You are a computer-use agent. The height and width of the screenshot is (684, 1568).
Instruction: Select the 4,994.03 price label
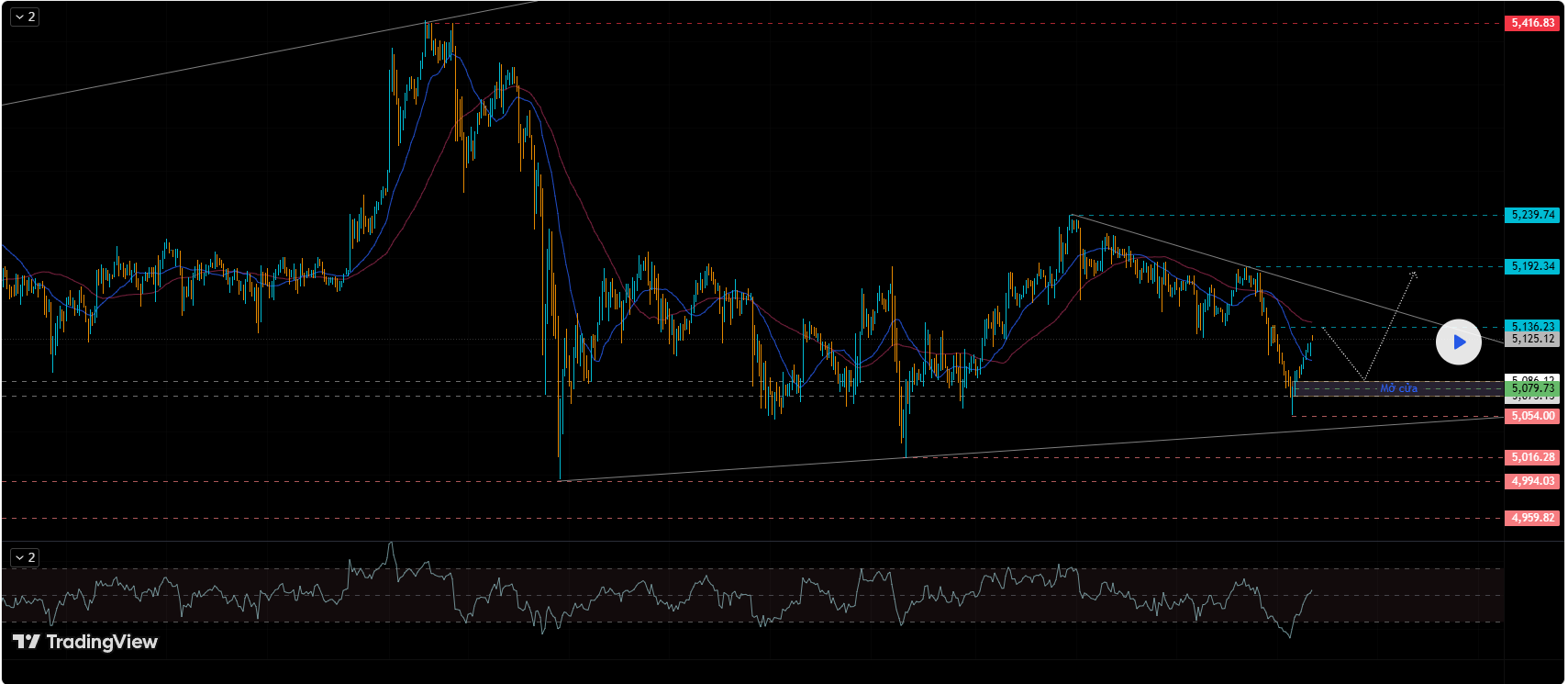pos(1532,481)
